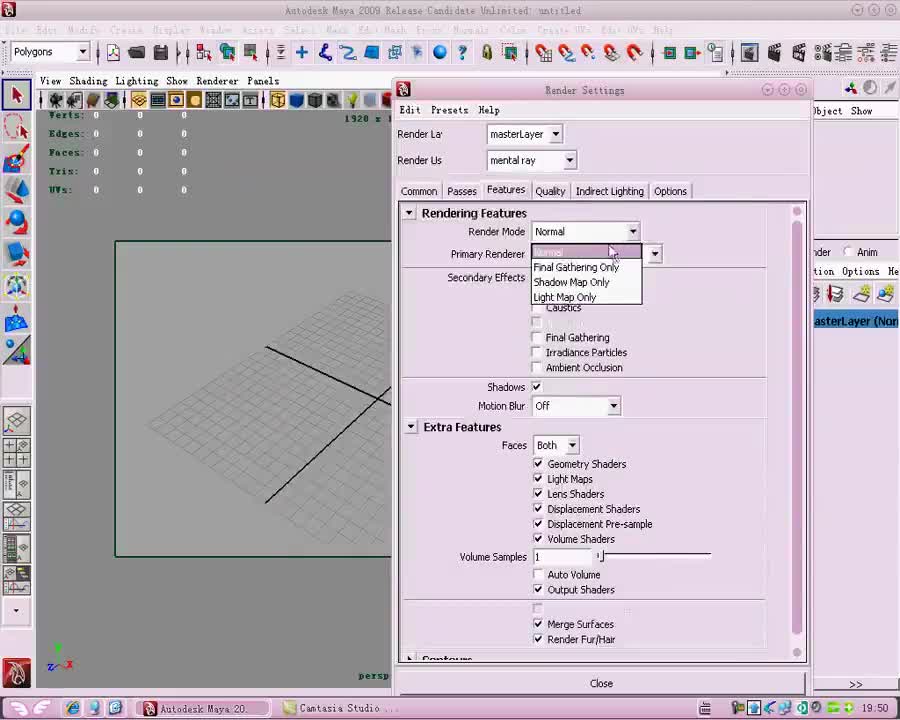Image resolution: width=900 pixels, height=720 pixels.
Task: Click the Close button in Render Settings
Action: (601, 684)
